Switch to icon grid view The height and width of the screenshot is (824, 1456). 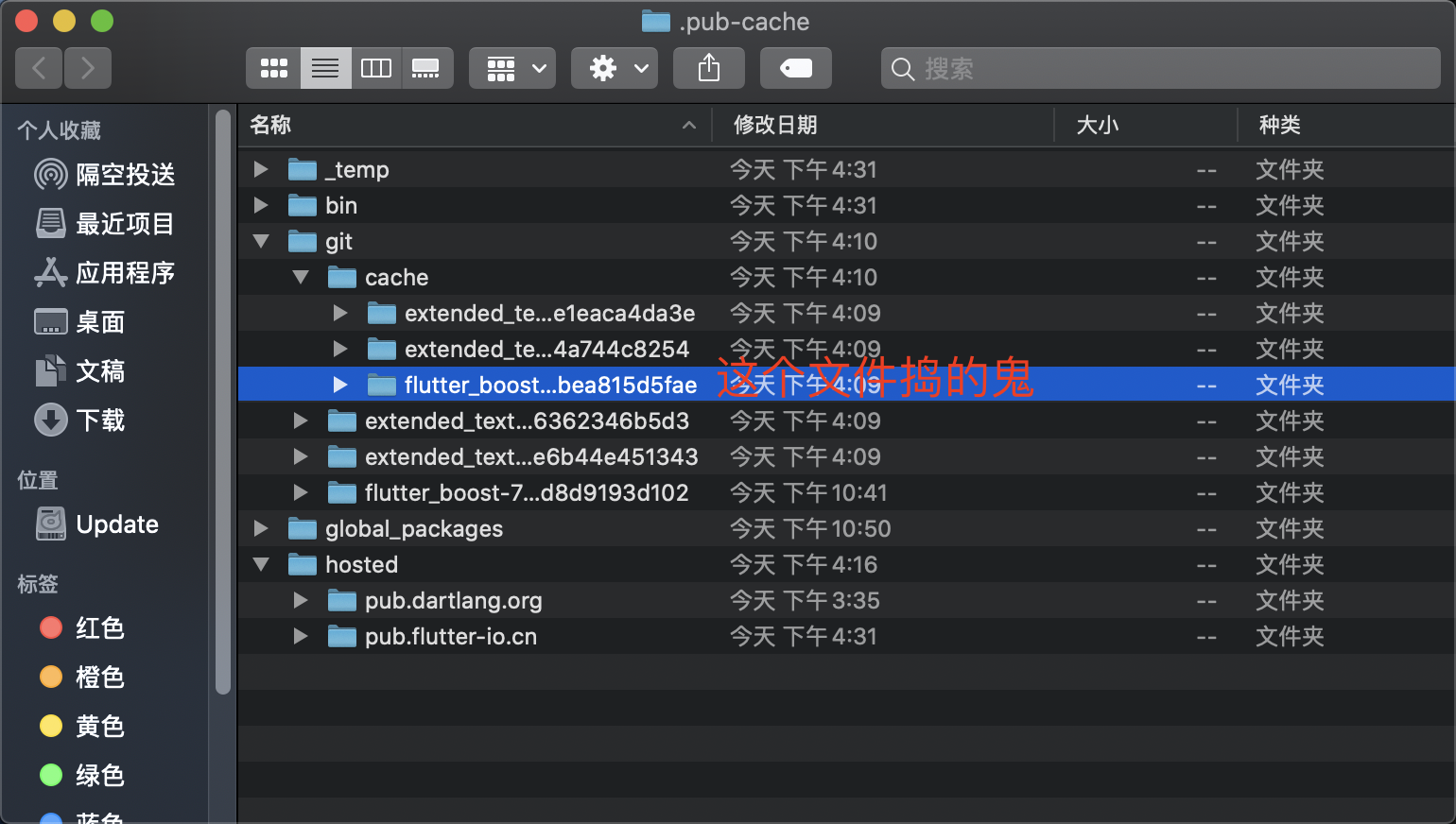coord(274,68)
